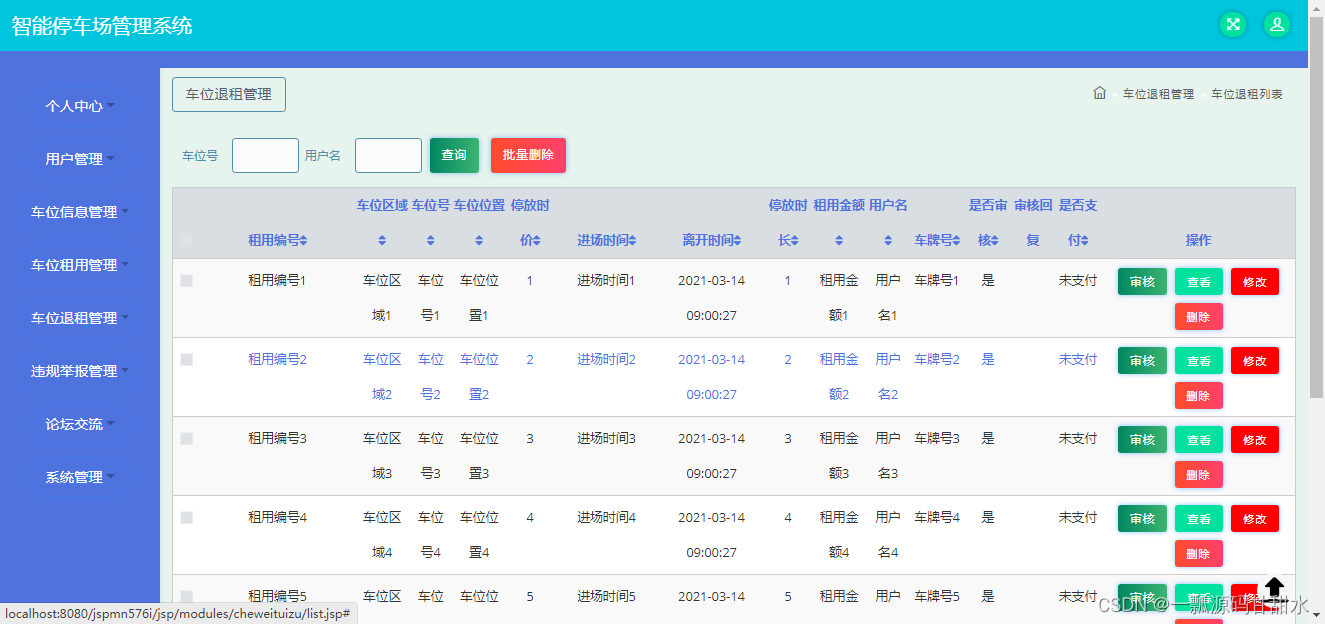Image resolution: width=1325 pixels, height=624 pixels.
Task: Click 删除 for 租用编号4
Action: (1199, 554)
